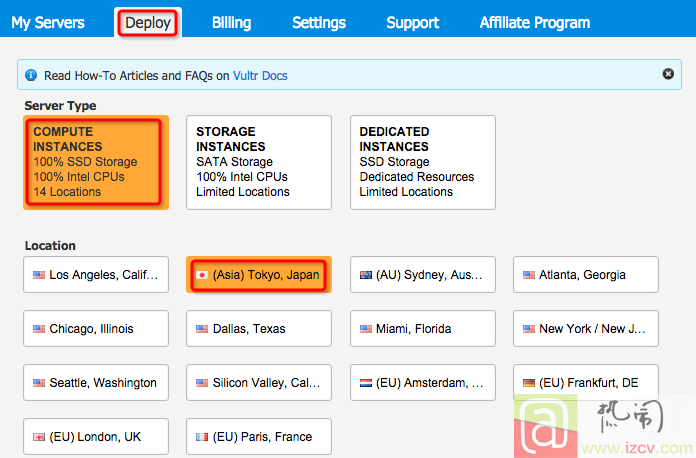The image size is (696, 458).
Task: Select the Miami, Florida location
Action: pos(423,328)
